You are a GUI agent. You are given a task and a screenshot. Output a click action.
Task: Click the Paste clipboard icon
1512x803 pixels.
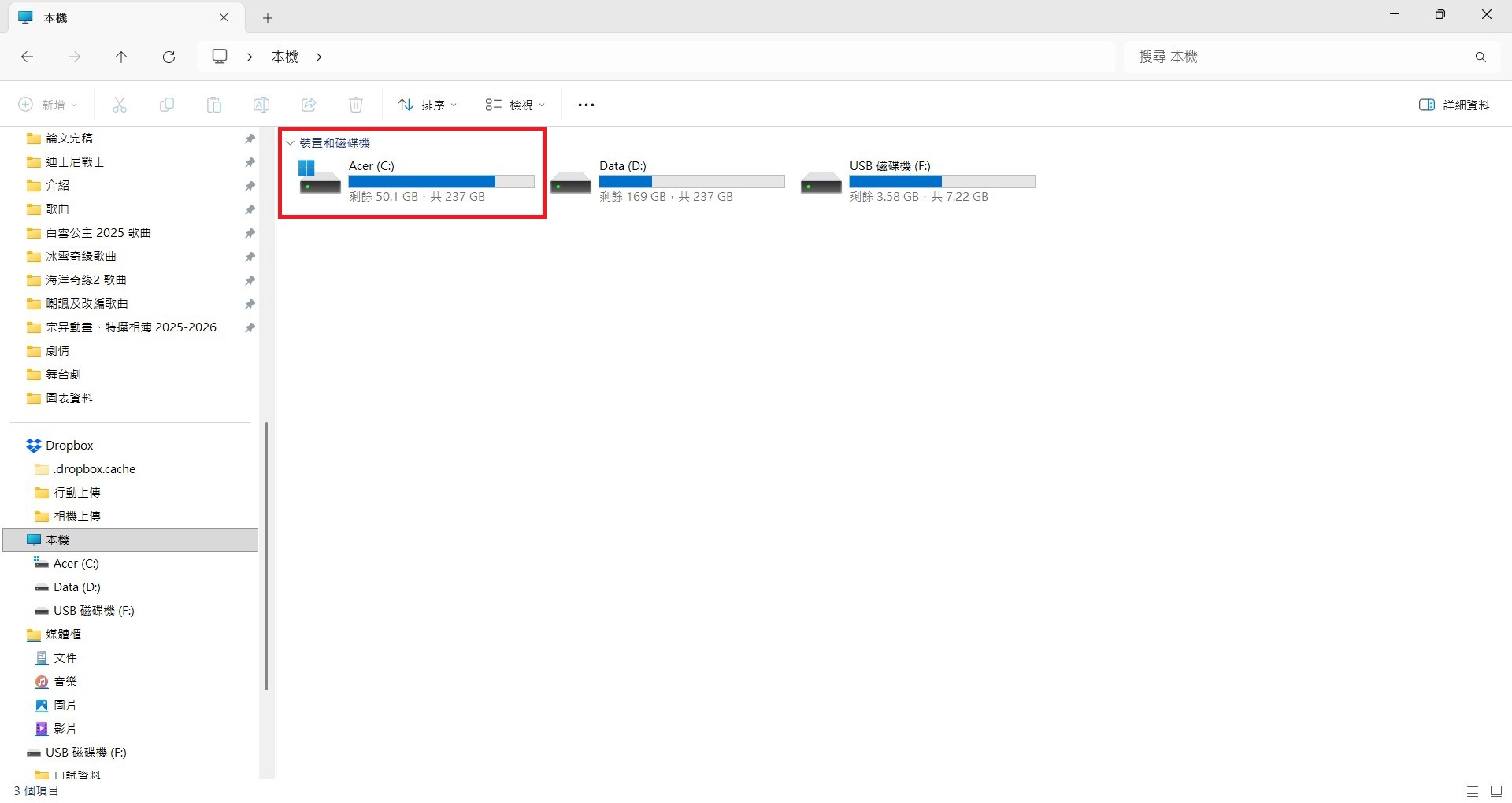click(214, 105)
